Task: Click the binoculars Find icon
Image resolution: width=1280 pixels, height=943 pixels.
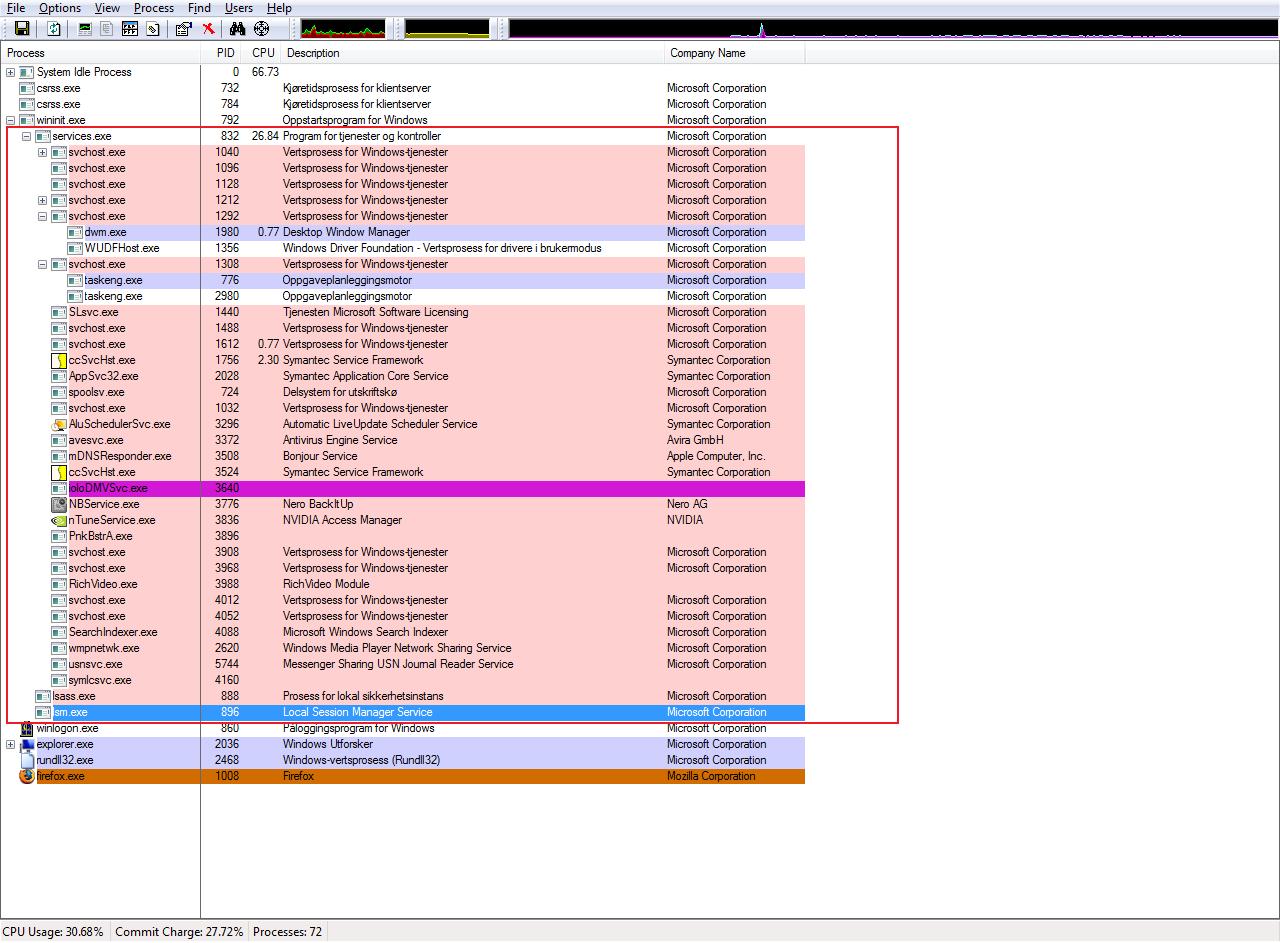Action: (x=238, y=29)
